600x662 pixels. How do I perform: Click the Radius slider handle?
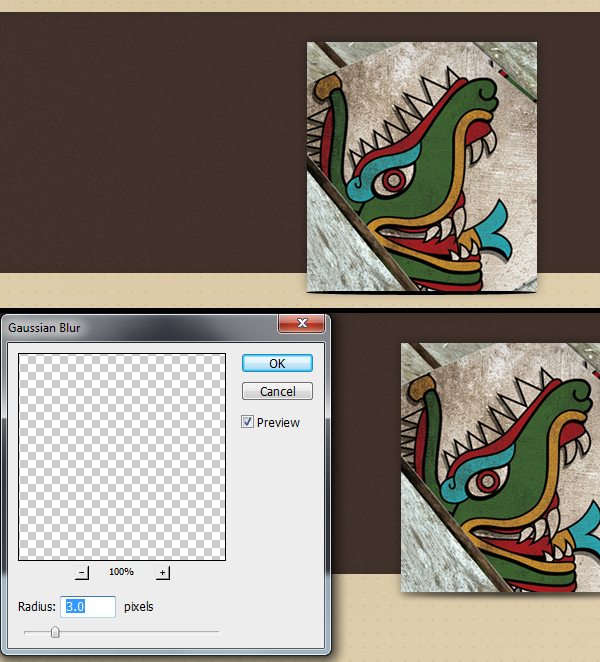[x=55, y=632]
